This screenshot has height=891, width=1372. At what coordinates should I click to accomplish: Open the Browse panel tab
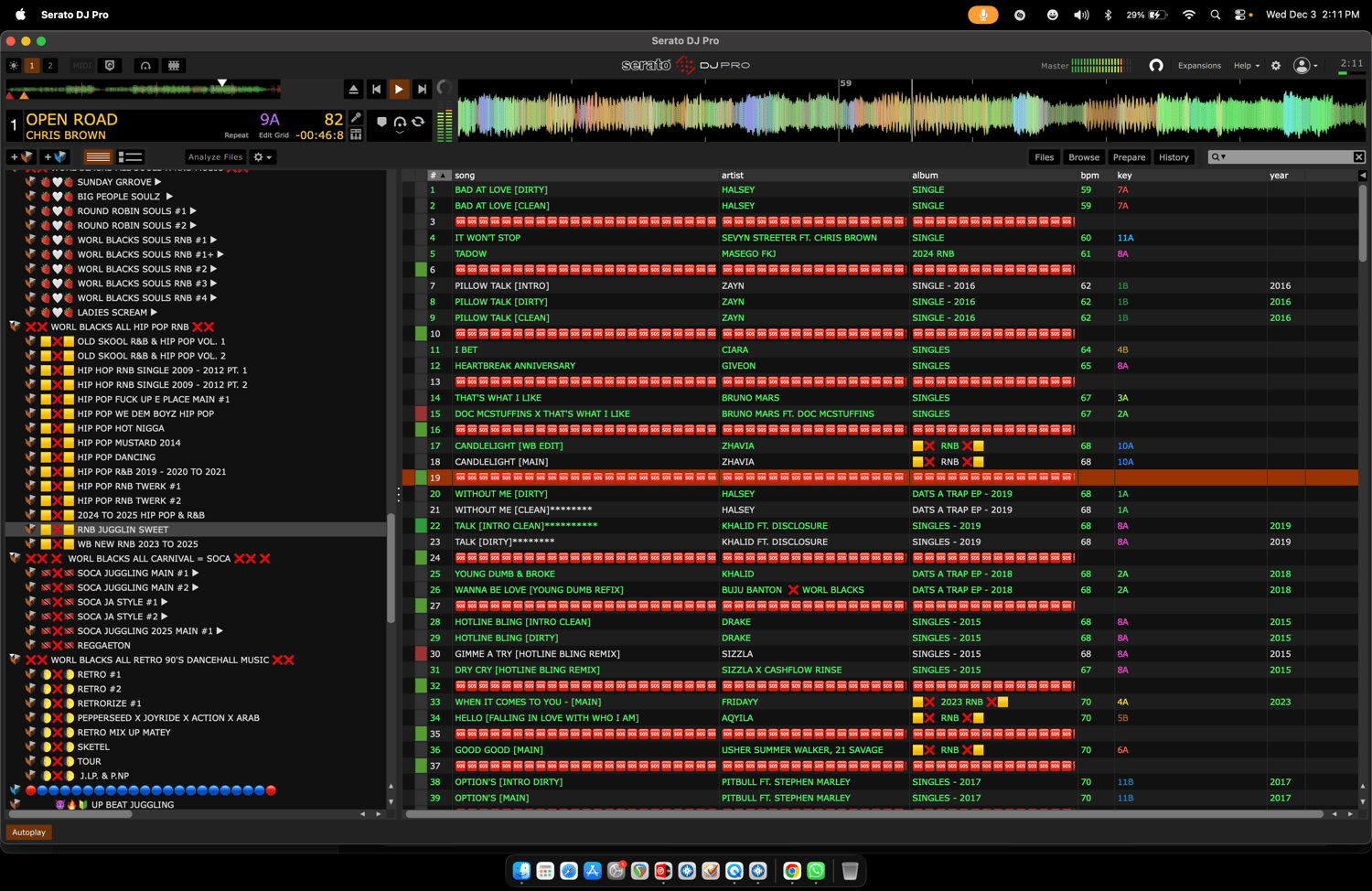1084,157
